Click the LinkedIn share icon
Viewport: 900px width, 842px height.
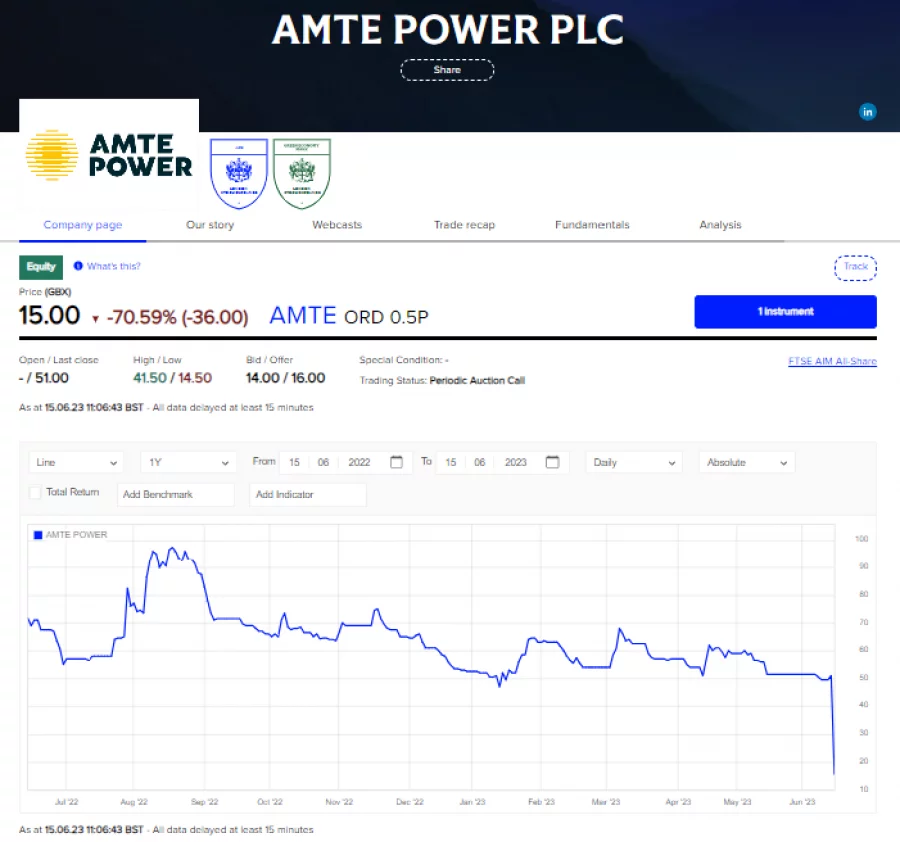click(x=867, y=112)
